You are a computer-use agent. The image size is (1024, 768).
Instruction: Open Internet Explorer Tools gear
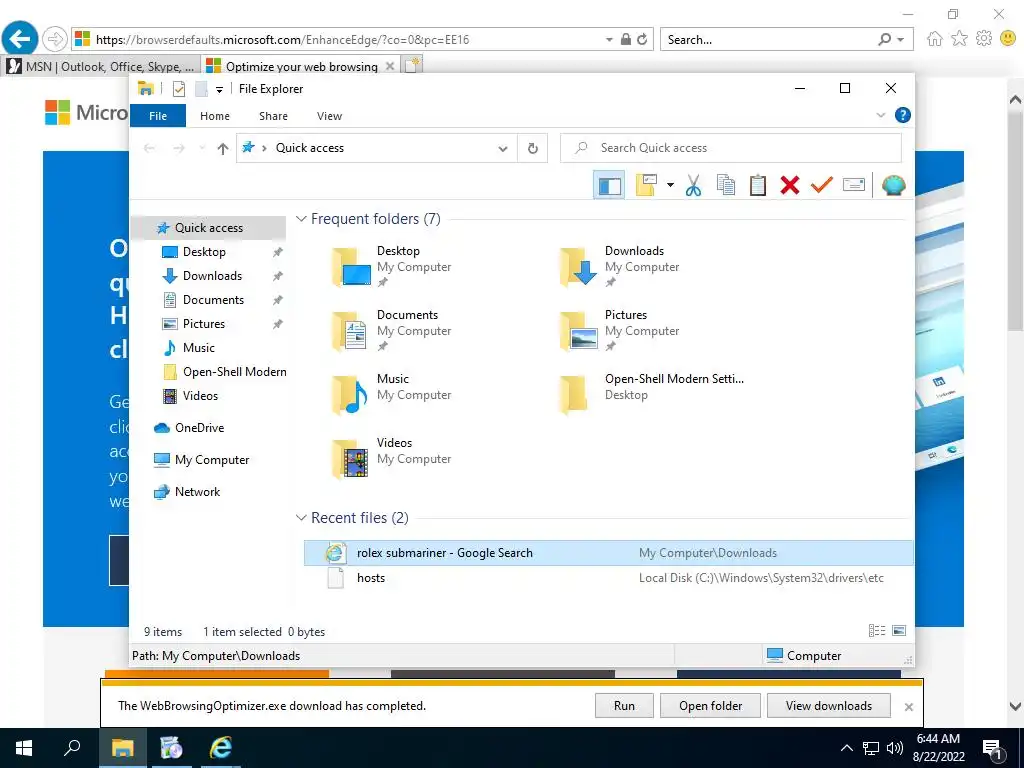pyautogui.click(x=984, y=39)
